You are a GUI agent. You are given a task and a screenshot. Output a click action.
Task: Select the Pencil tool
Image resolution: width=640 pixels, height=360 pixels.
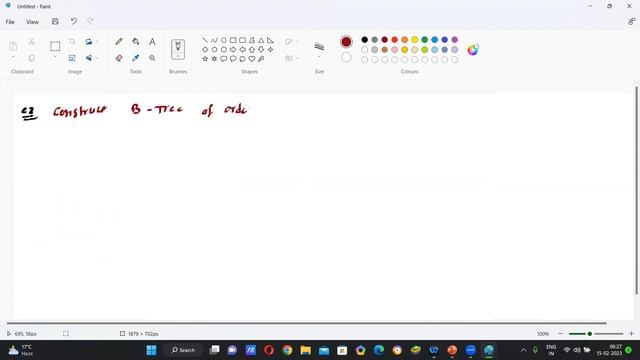(x=119, y=42)
